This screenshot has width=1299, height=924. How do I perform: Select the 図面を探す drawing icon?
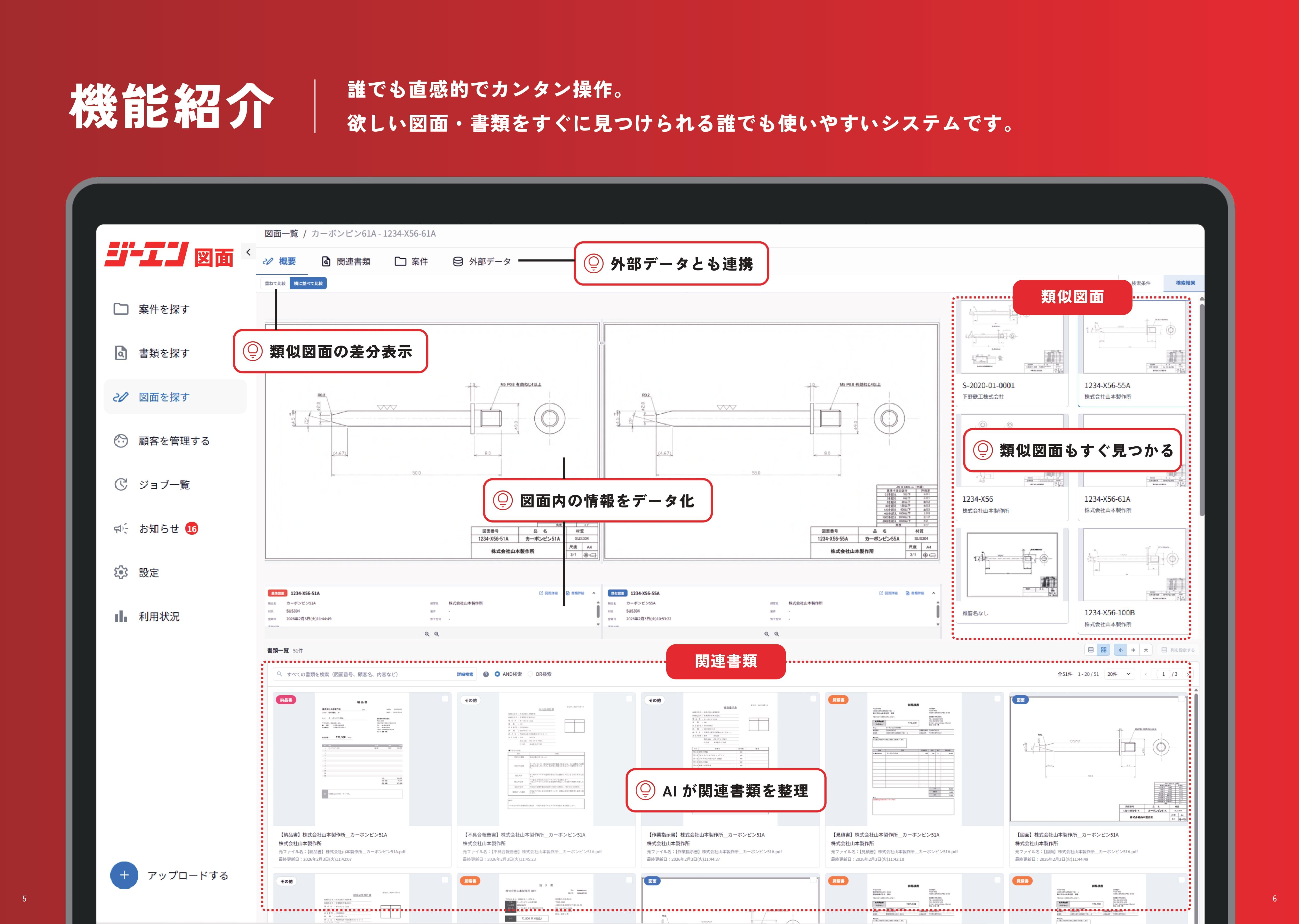121,397
